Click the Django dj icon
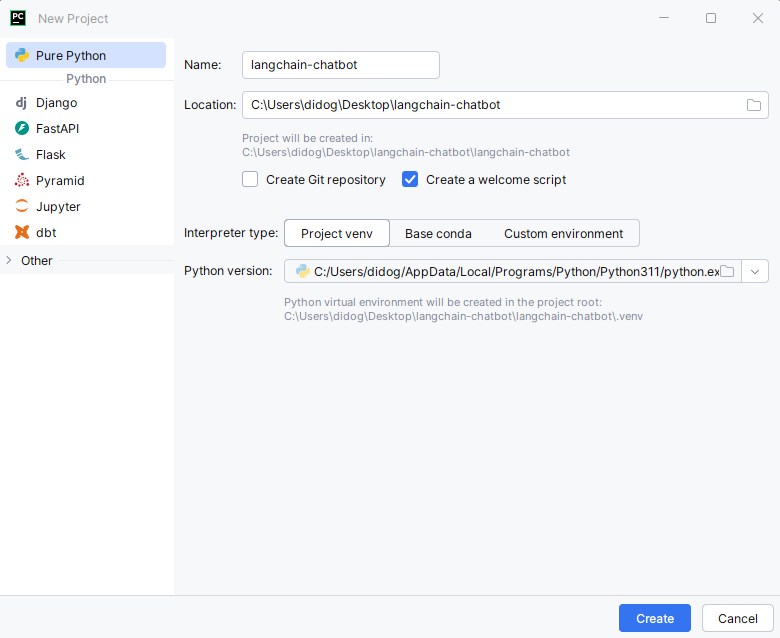The width and height of the screenshot is (780, 638). click(21, 102)
